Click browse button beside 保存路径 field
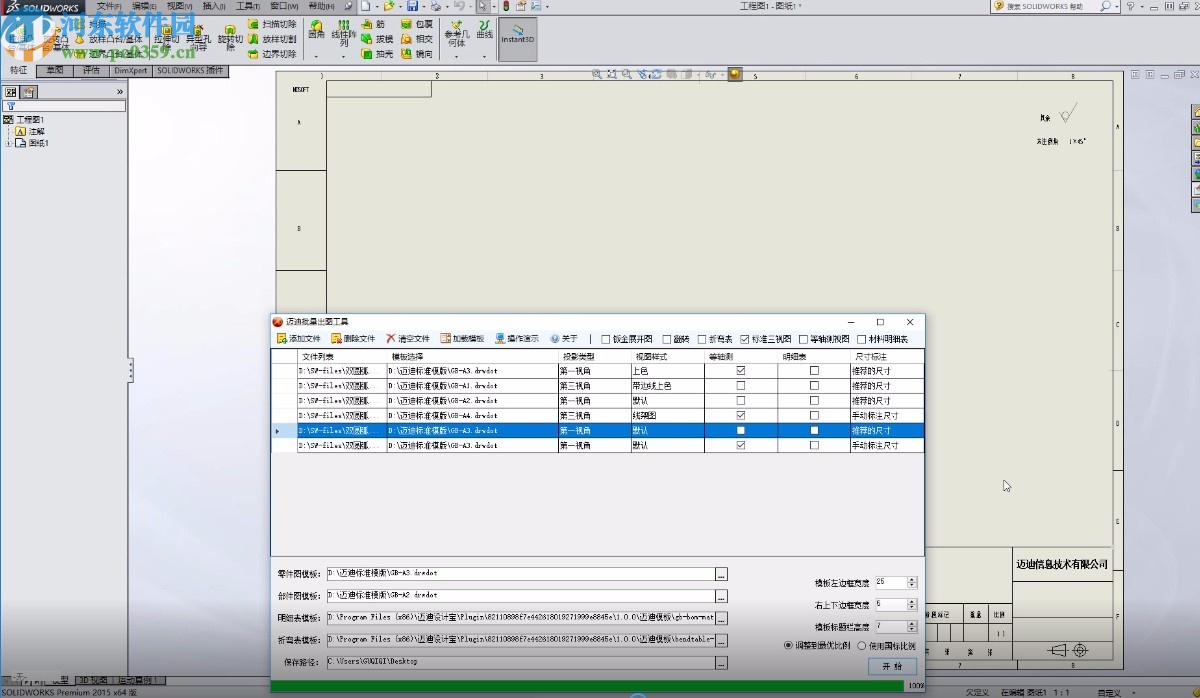The width and height of the screenshot is (1200, 698). (x=721, y=662)
